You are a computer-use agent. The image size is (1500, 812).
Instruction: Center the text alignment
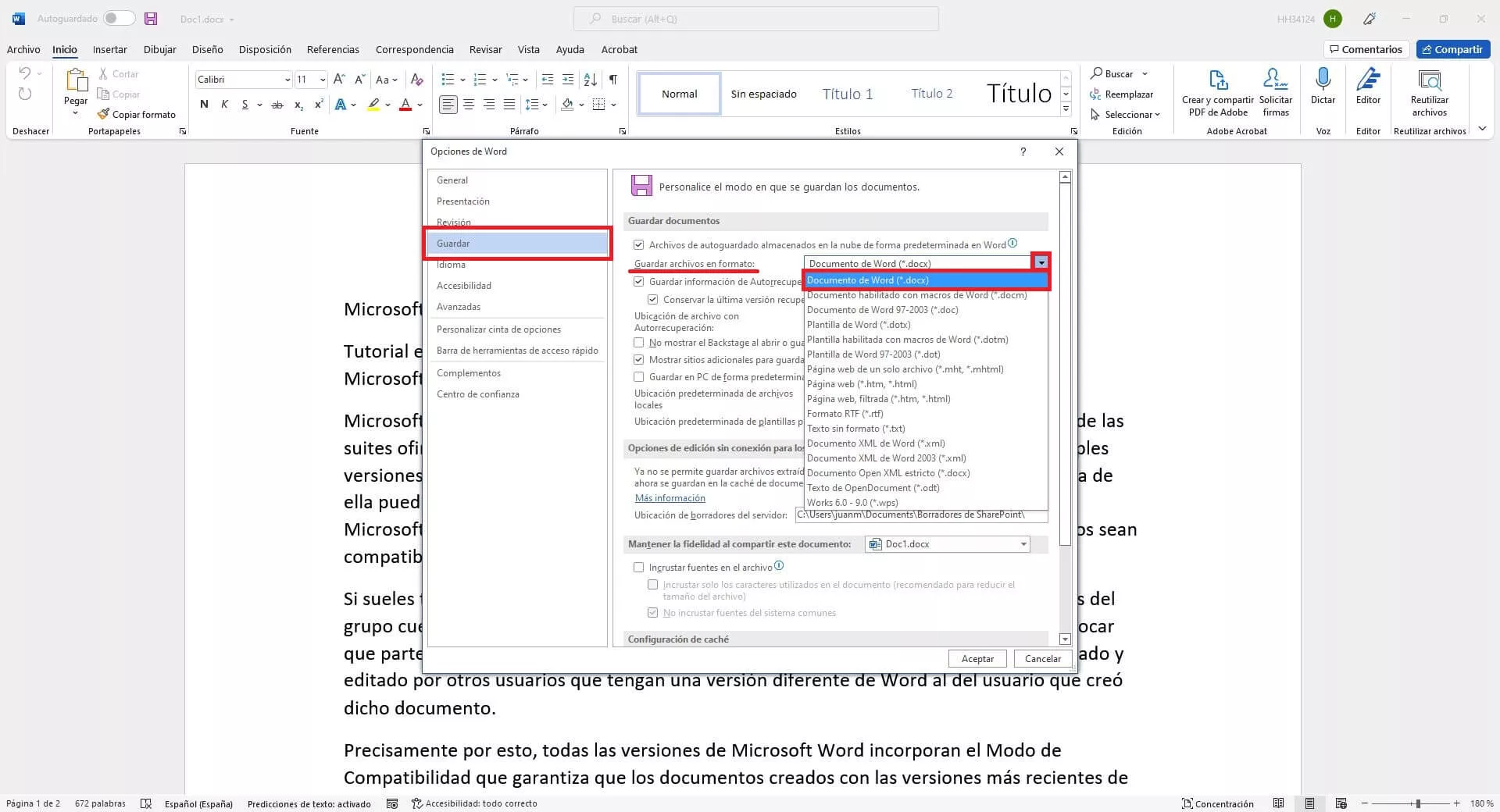[x=469, y=104]
